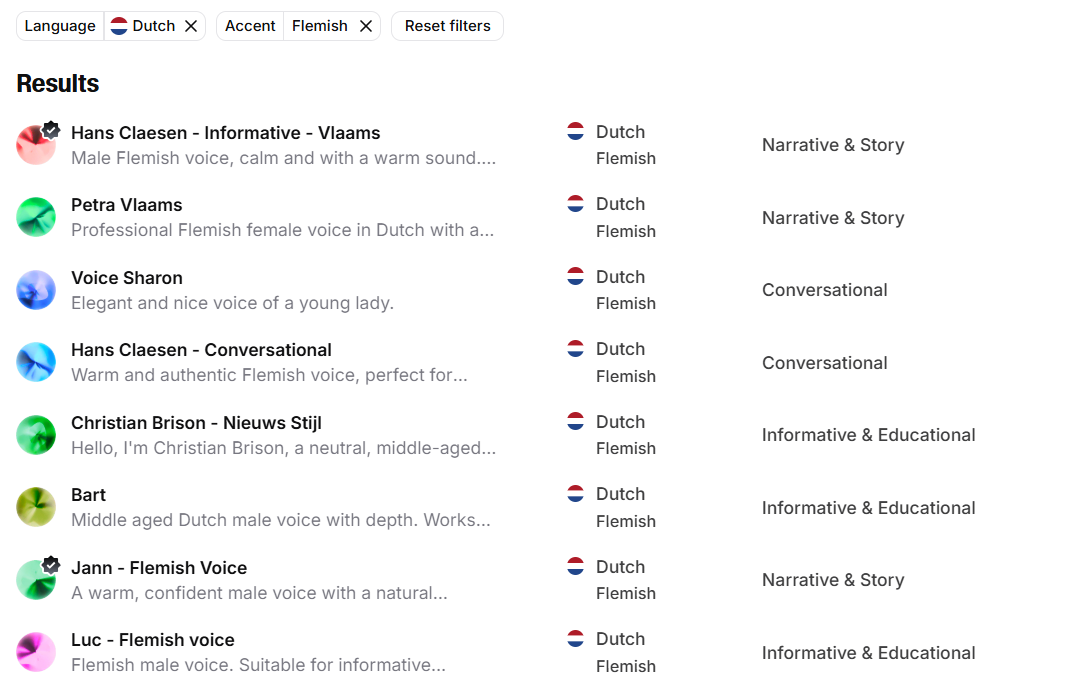This screenshot has width=1081, height=692.
Task: Click the Voice Sharon avatar icon
Action: [36, 290]
